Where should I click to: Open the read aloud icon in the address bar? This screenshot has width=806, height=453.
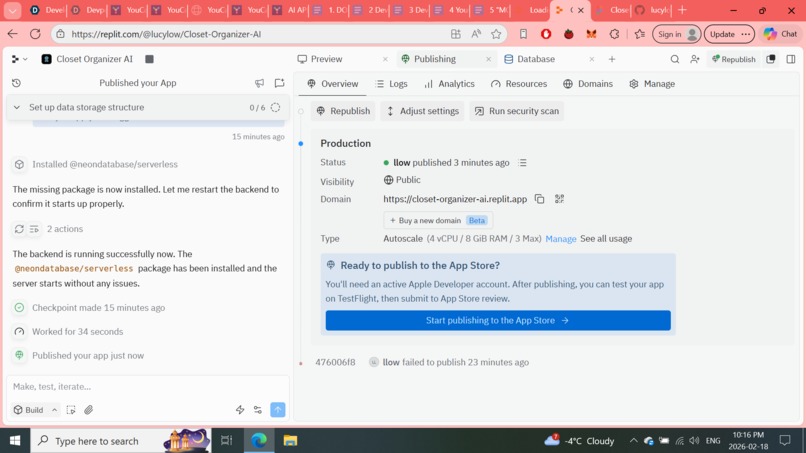click(x=476, y=34)
